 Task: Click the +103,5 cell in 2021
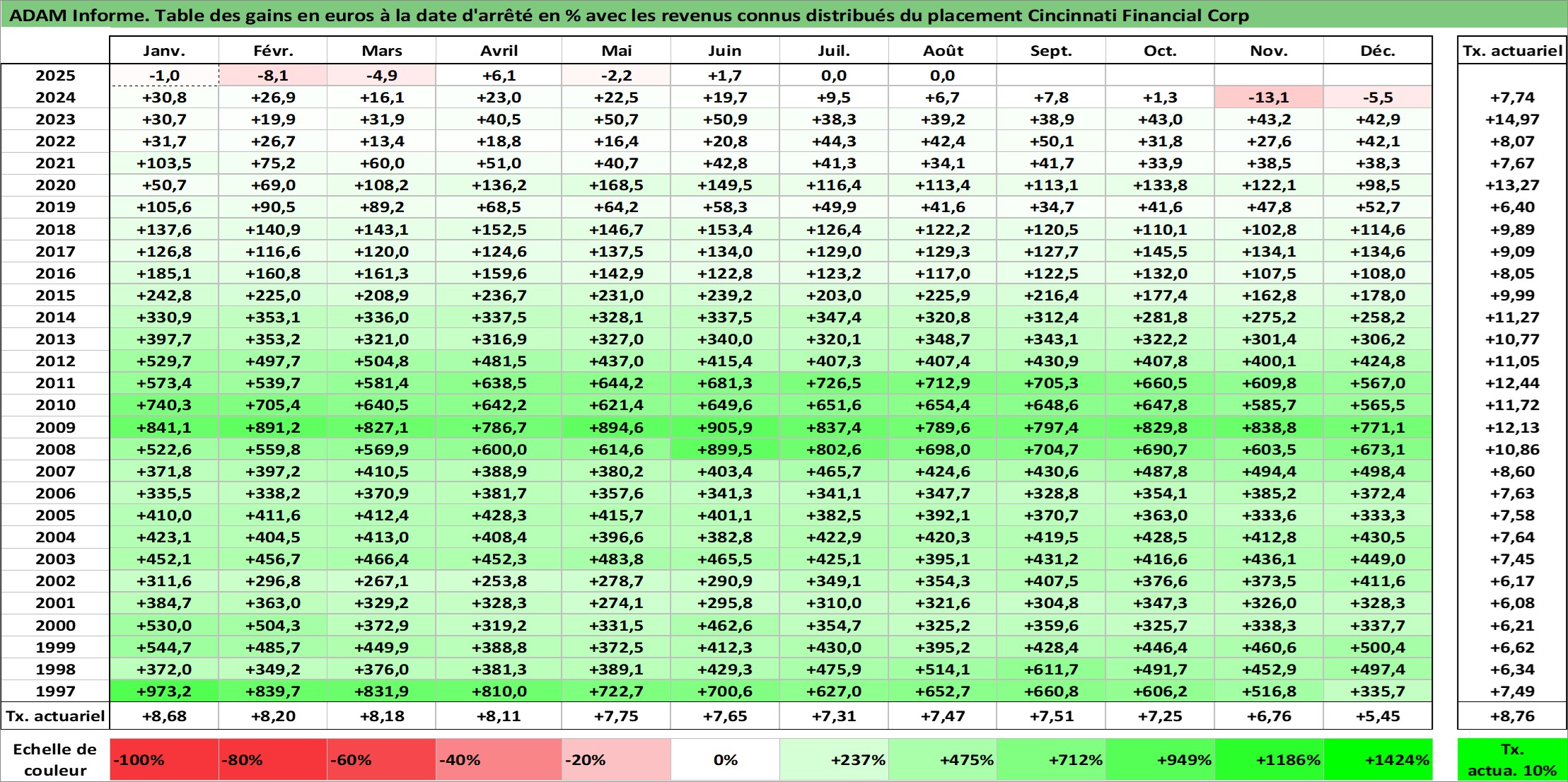point(164,163)
